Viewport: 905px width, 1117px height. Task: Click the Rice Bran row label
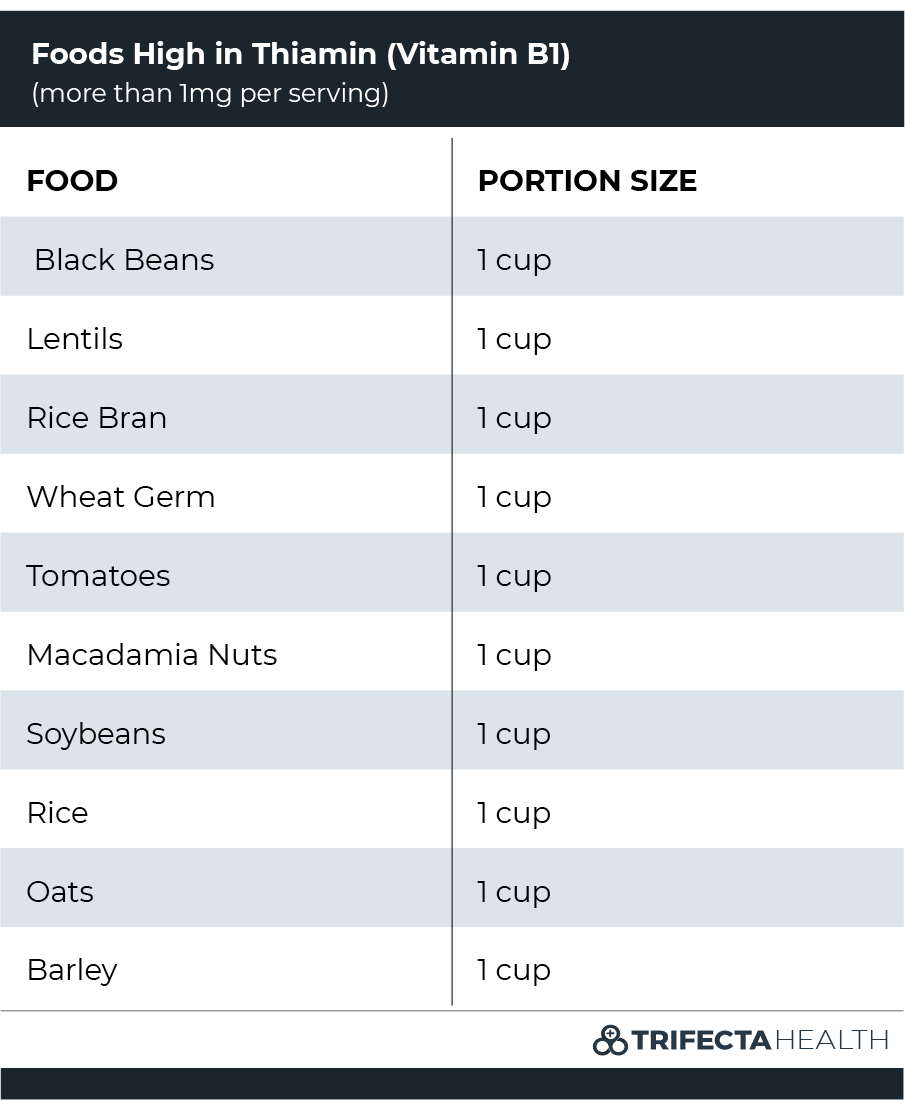coord(97,418)
